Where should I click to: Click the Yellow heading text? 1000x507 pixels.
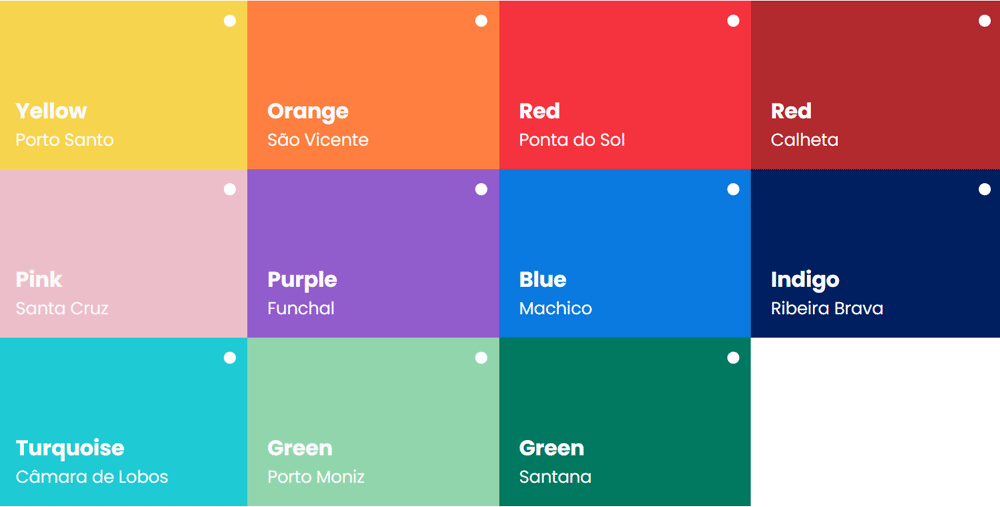(51, 111)
